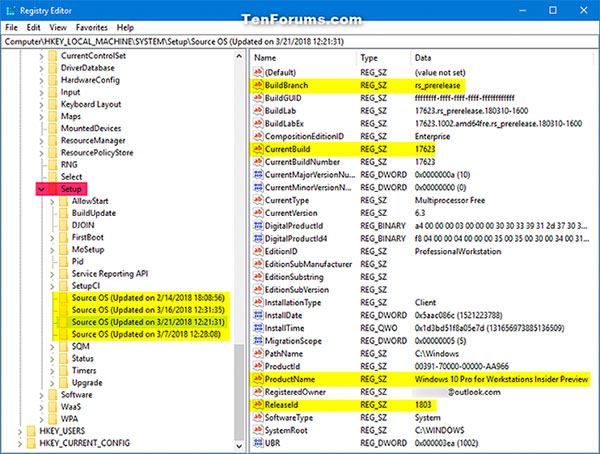
Task: Expand the FirstBoot key
Action: click(52, 238)
